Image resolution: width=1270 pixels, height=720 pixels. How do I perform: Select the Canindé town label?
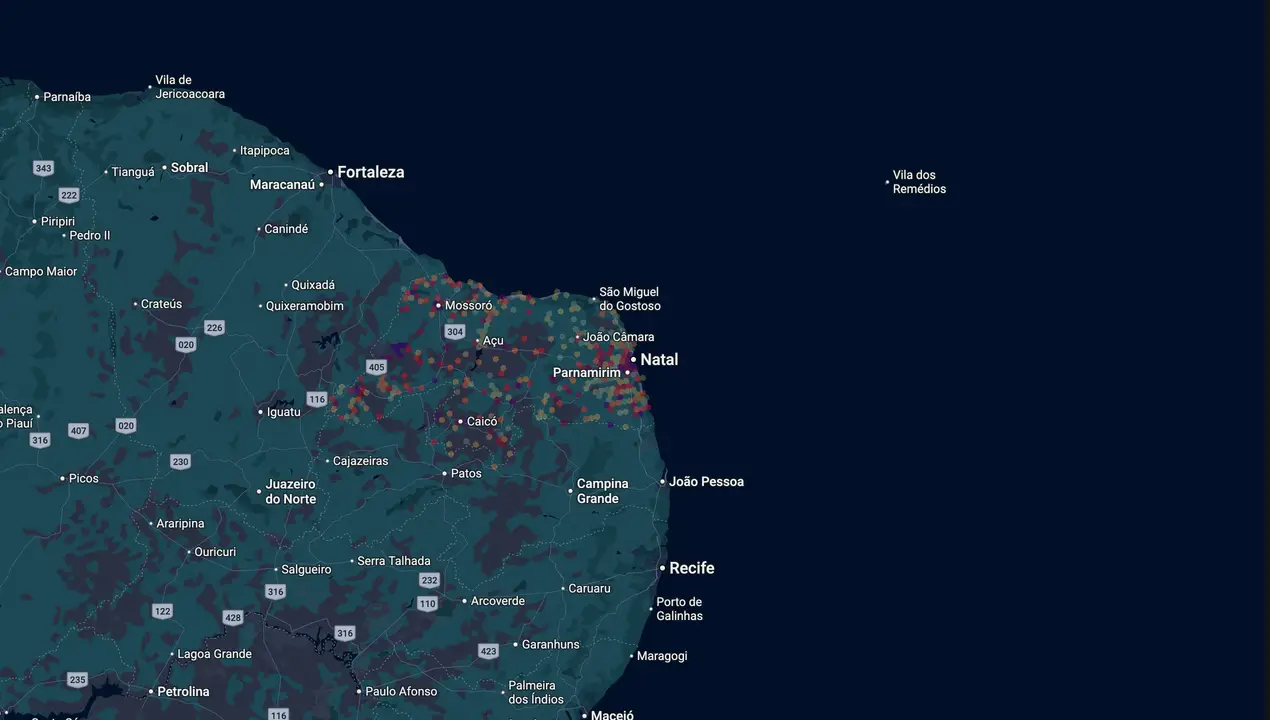[286, 229]
